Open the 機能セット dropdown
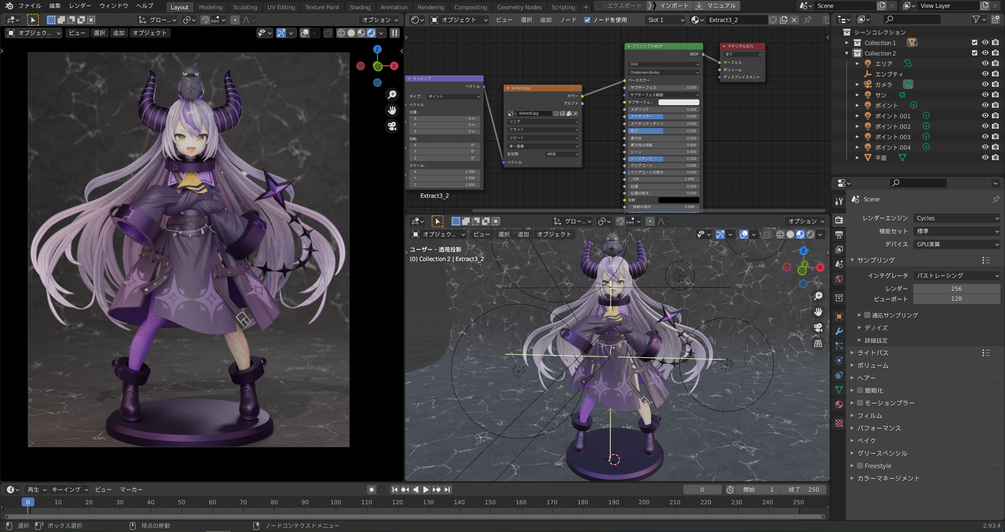1005x532 pixels. 956,231
